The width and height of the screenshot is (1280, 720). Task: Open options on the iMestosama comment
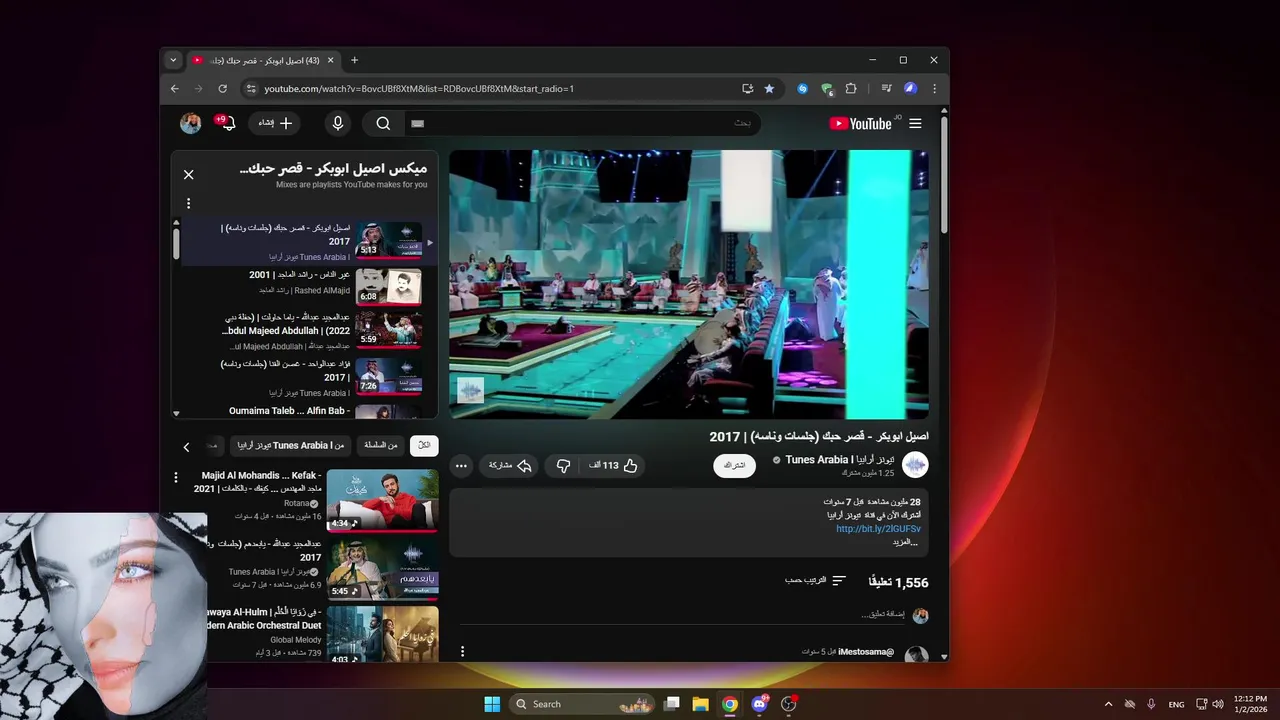462,651
